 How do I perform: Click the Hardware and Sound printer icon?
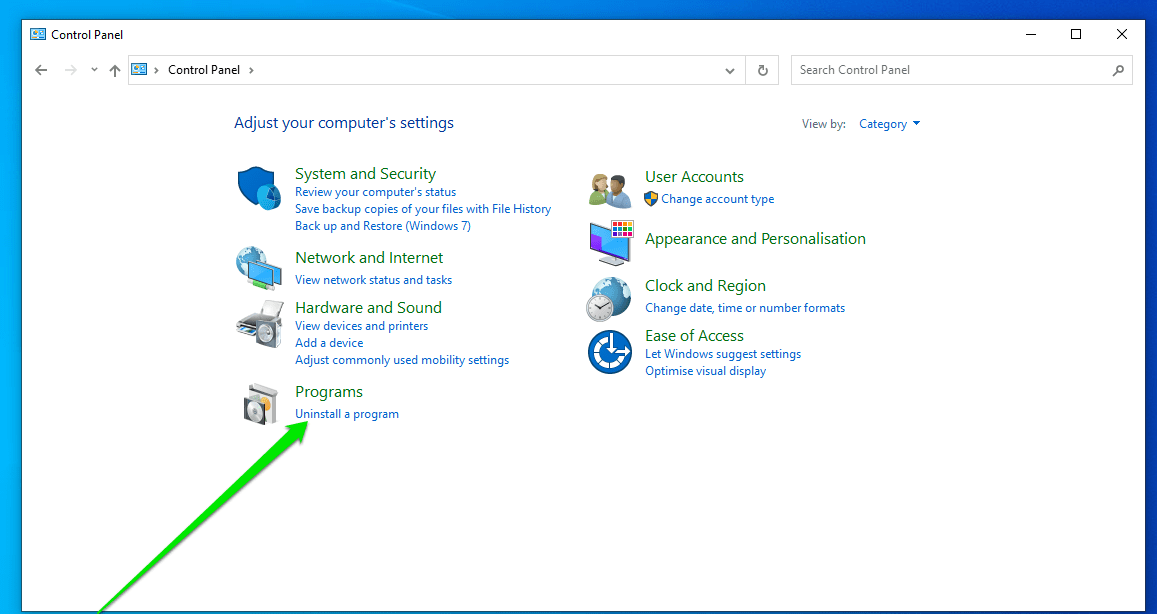tap(258, 323)
